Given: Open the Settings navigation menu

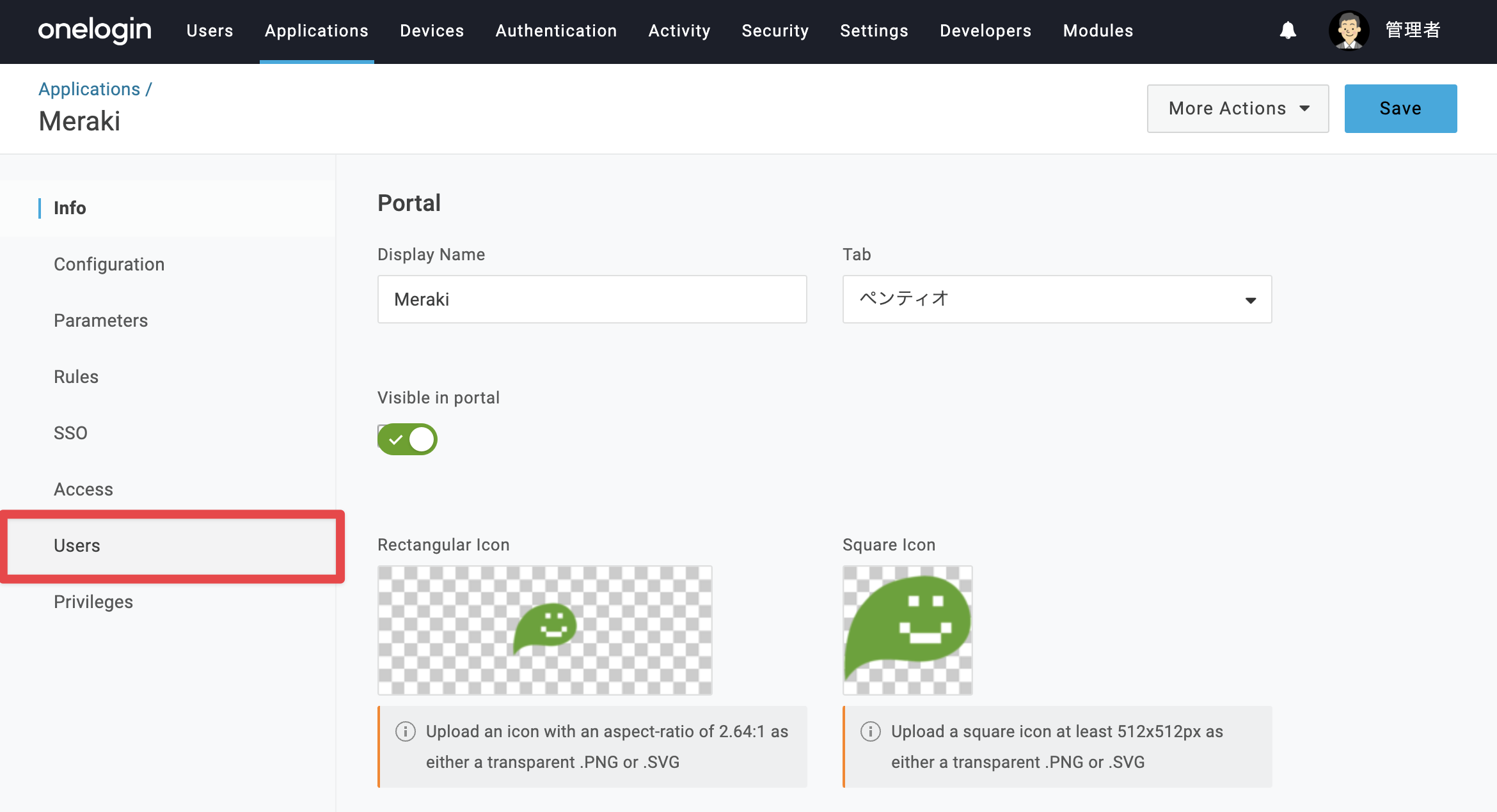Looking at the screenshot, I should 874,31.
